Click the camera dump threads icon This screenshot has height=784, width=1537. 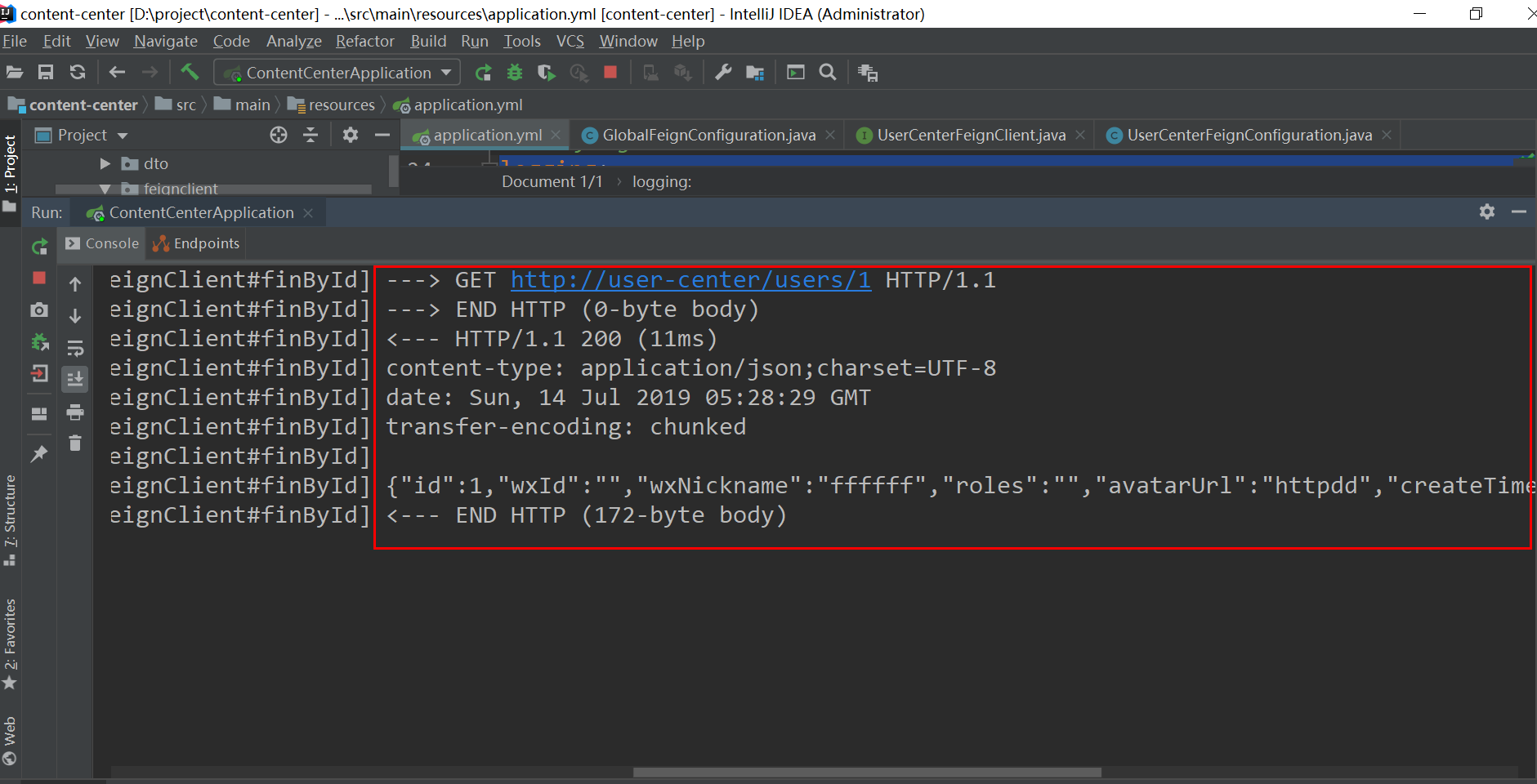click(x=39, y=310)
